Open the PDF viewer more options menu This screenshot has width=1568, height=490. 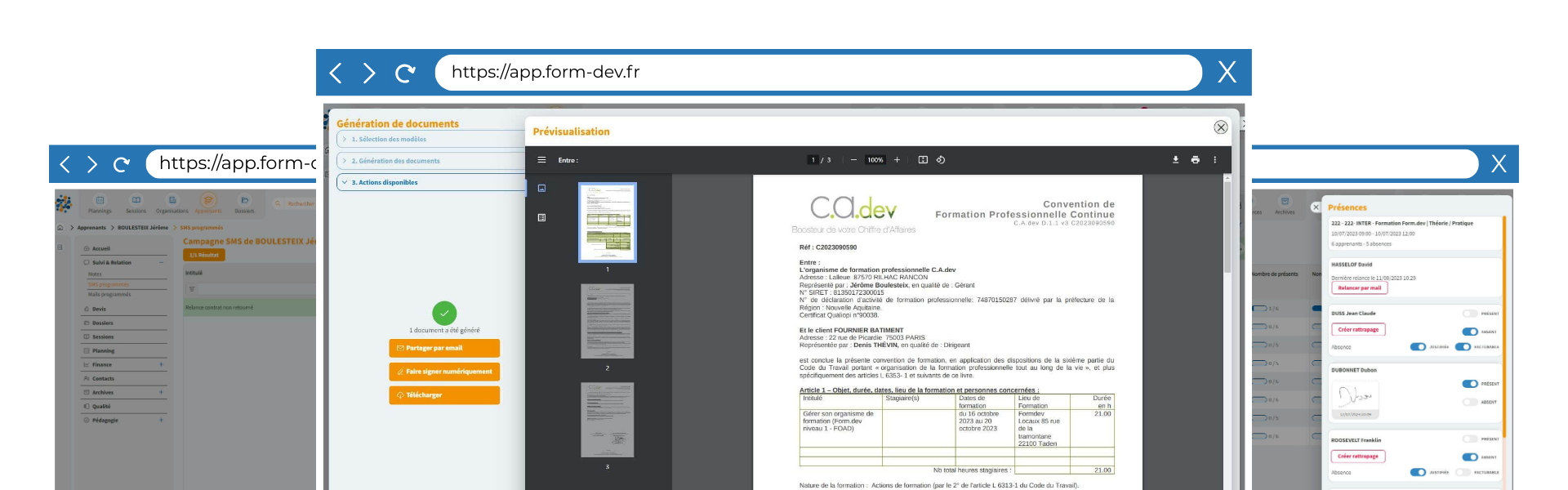pyautogui.click(x=1214, y=160)
